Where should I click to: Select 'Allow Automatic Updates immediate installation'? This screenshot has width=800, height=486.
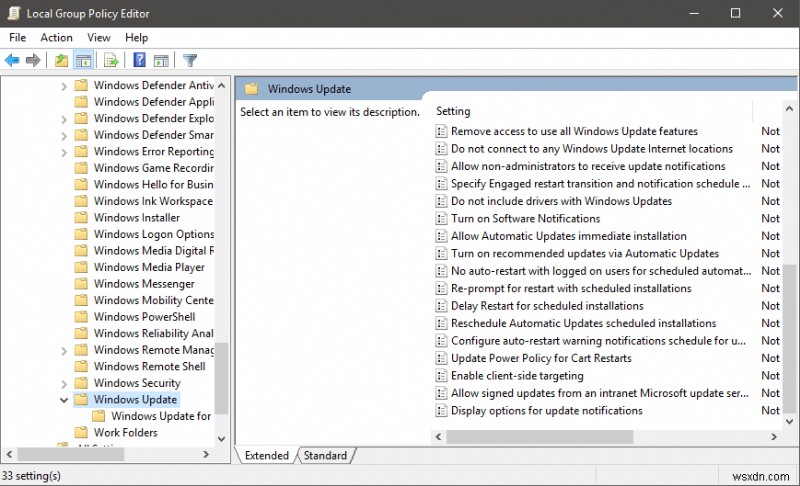568,236
